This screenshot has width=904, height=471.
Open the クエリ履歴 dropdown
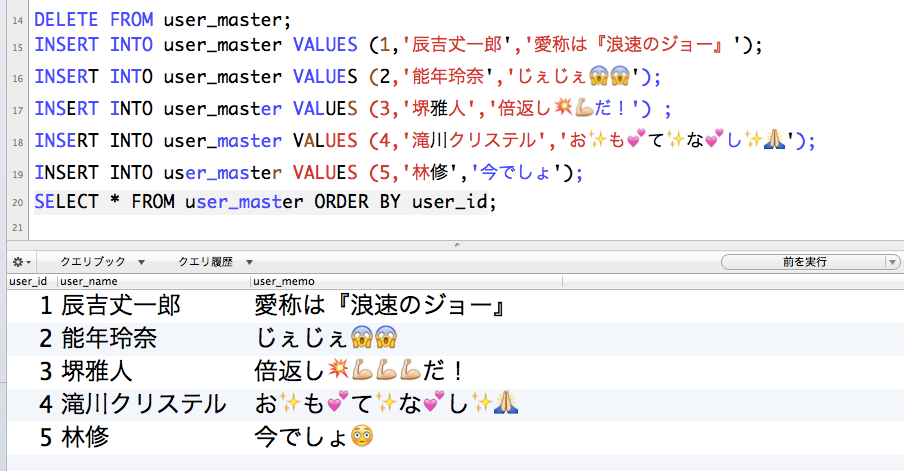[x=215, y=262]
